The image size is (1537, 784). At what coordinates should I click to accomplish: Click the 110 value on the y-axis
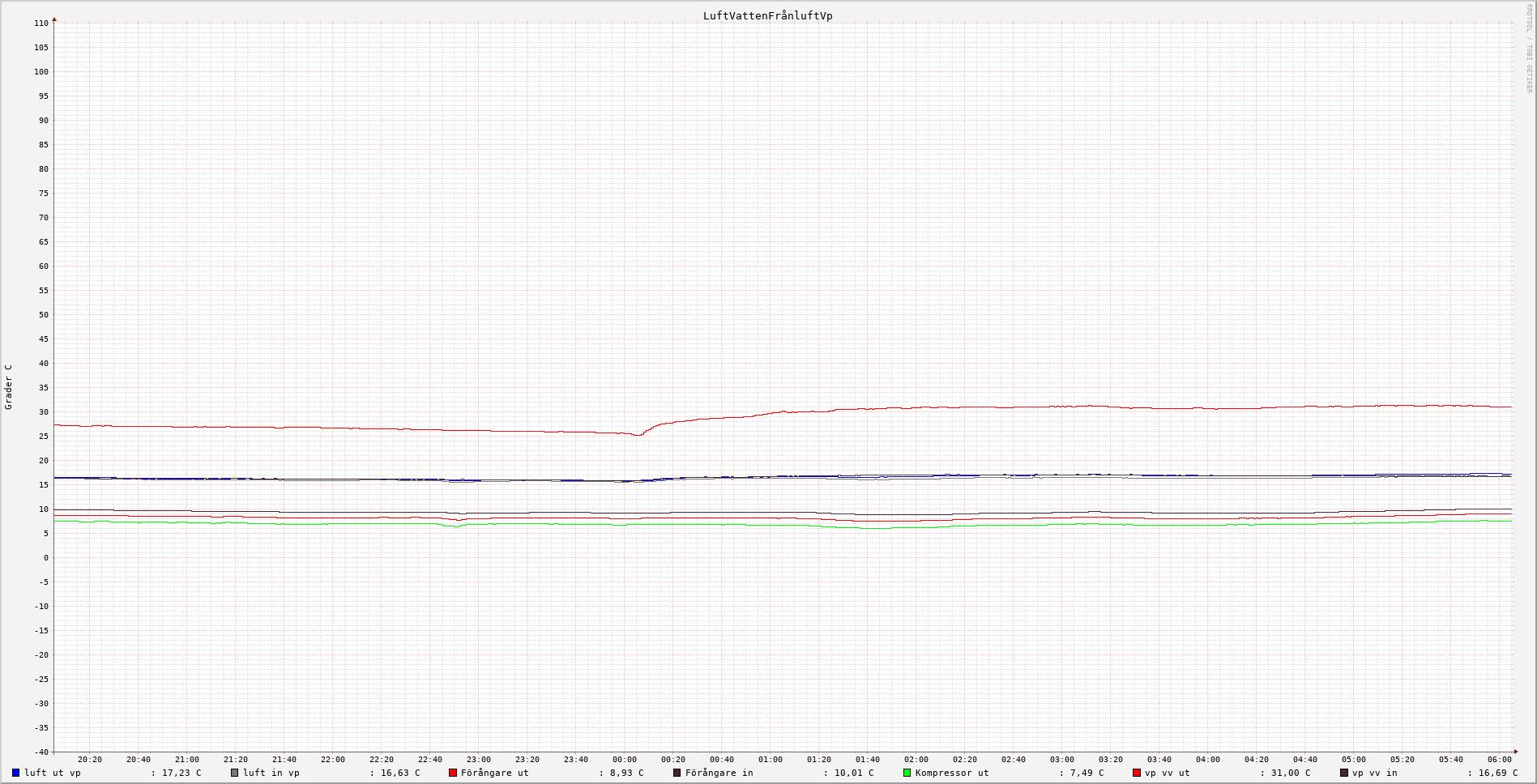[x=41, y=23]
